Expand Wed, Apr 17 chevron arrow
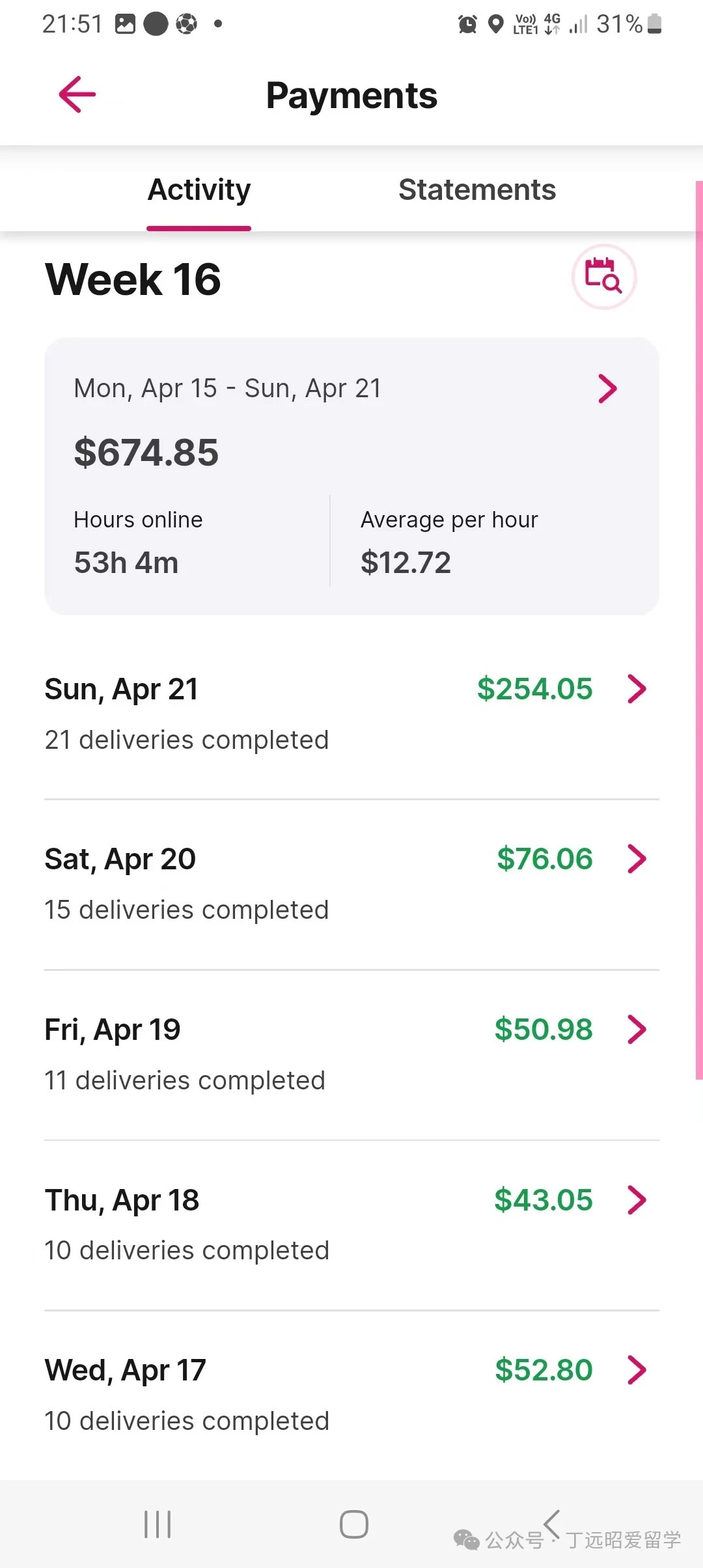 637,1370
